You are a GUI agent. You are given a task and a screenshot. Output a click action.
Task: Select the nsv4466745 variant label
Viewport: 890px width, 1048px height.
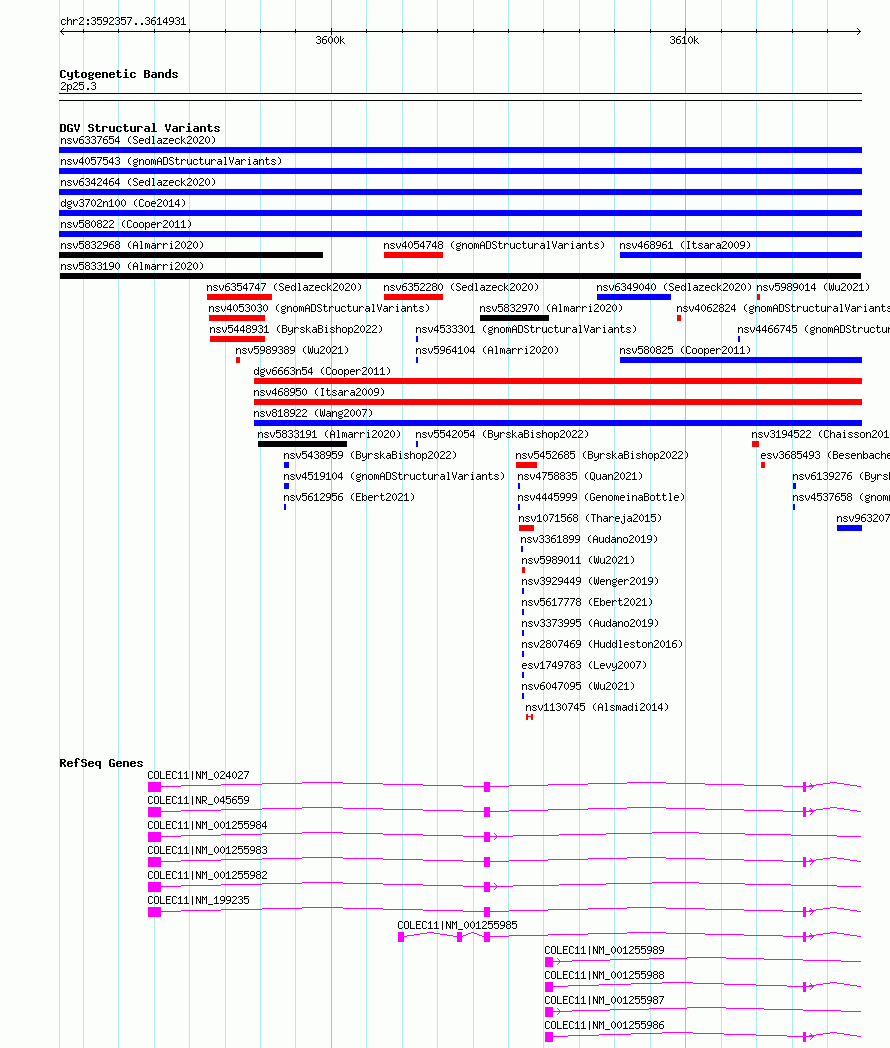pyautogui.click(x=813, y=330)
